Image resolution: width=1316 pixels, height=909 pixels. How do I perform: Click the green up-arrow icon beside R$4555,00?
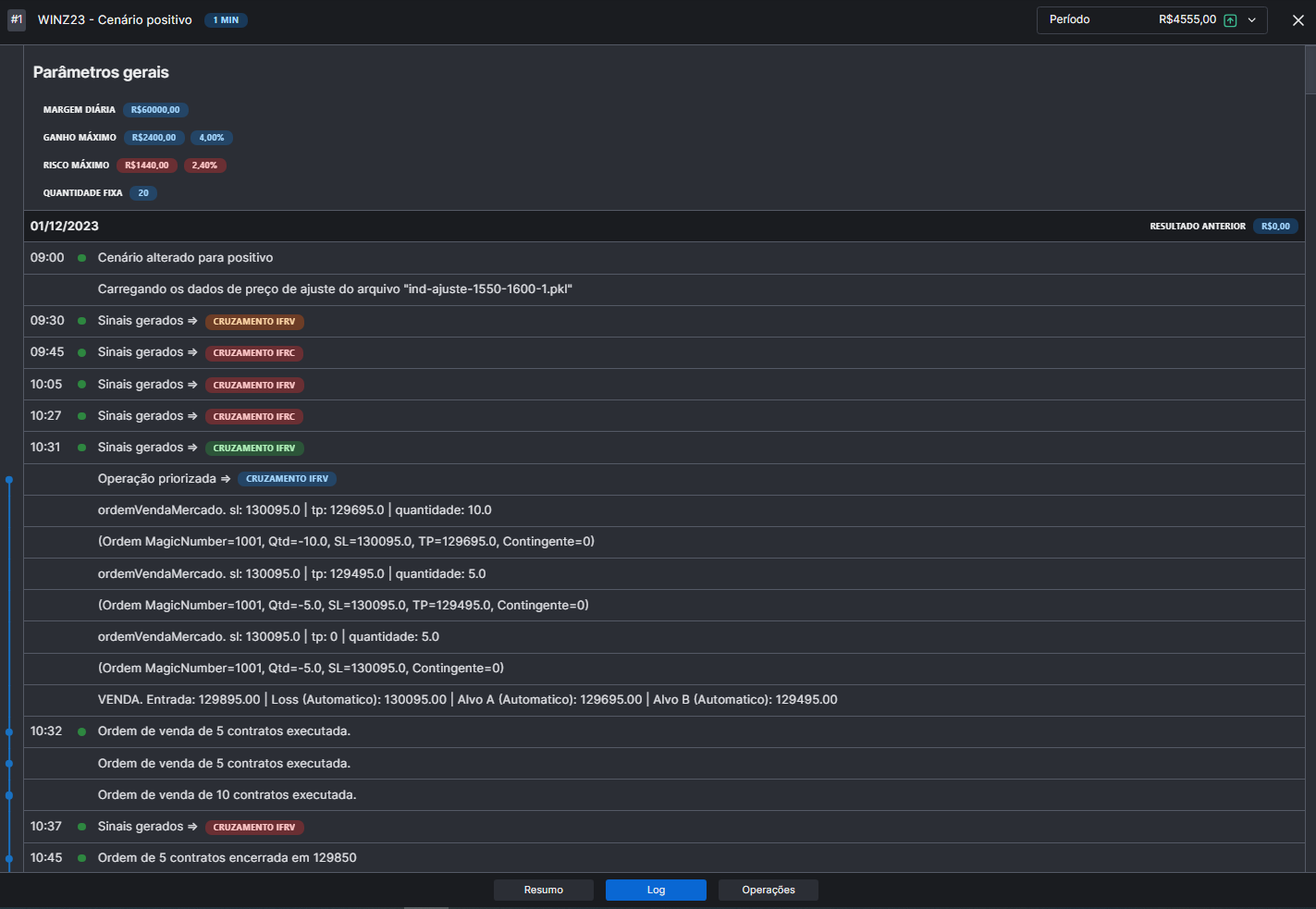coord(1230,20)
